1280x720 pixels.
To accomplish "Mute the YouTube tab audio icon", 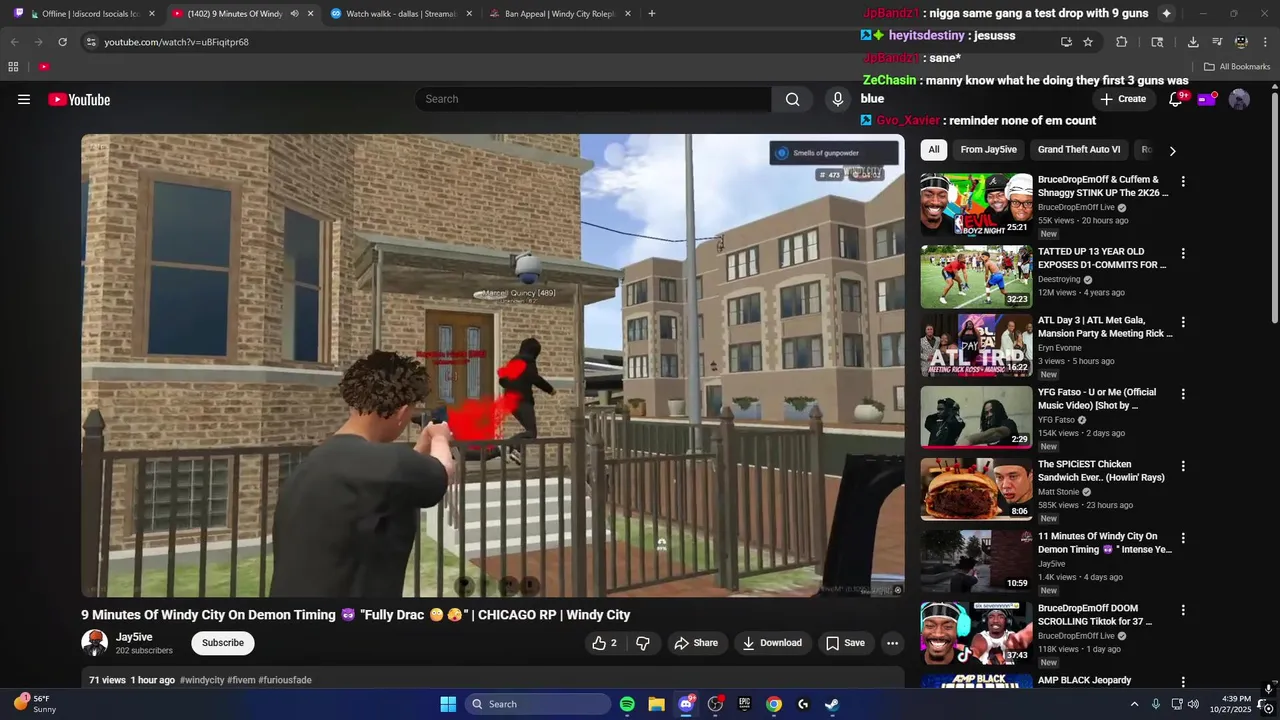I will coord(294,14).
